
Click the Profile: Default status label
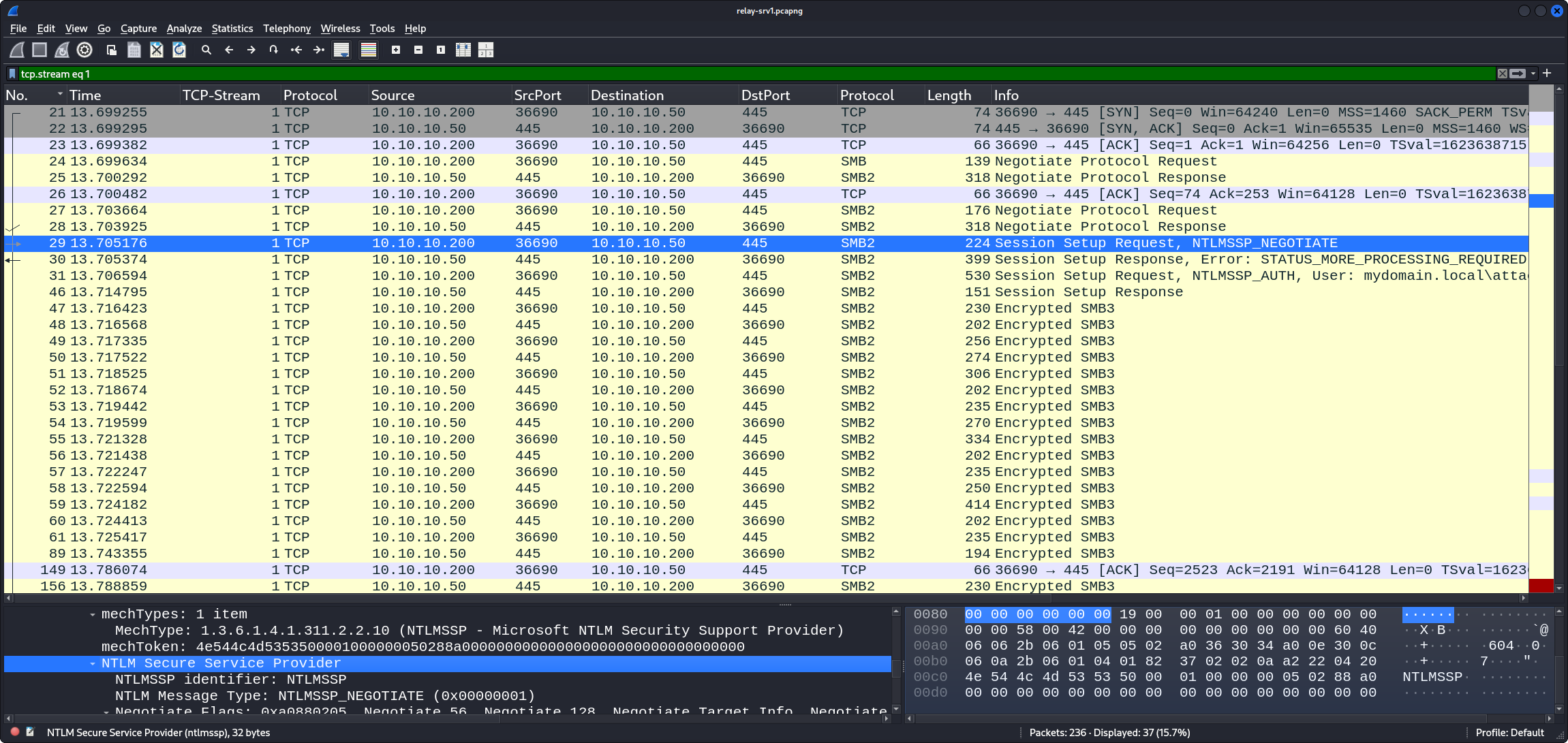pos(1509,733)
